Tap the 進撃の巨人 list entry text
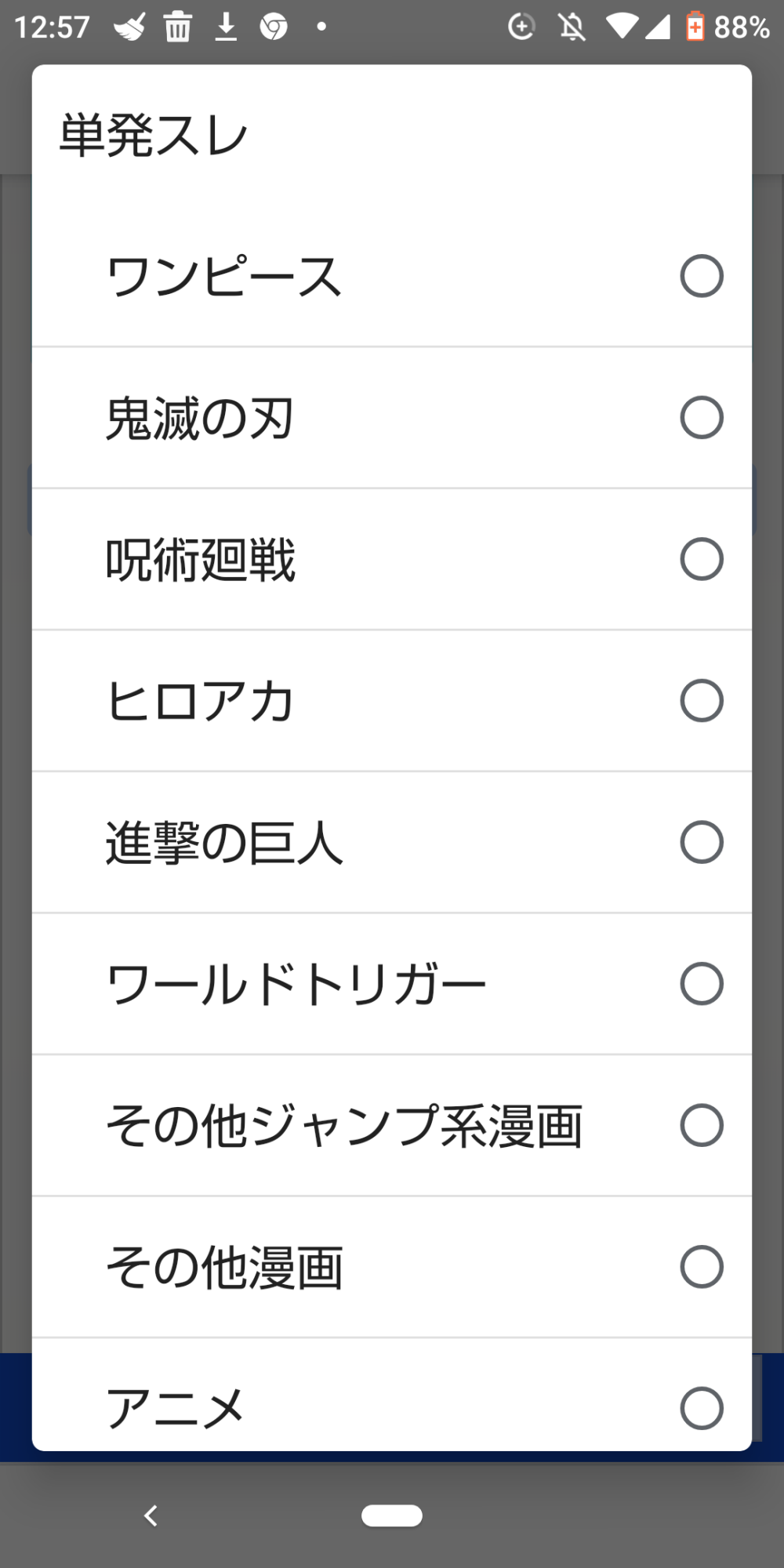The width and height of the screenshot is (784, 1568). tap(224, 843)
